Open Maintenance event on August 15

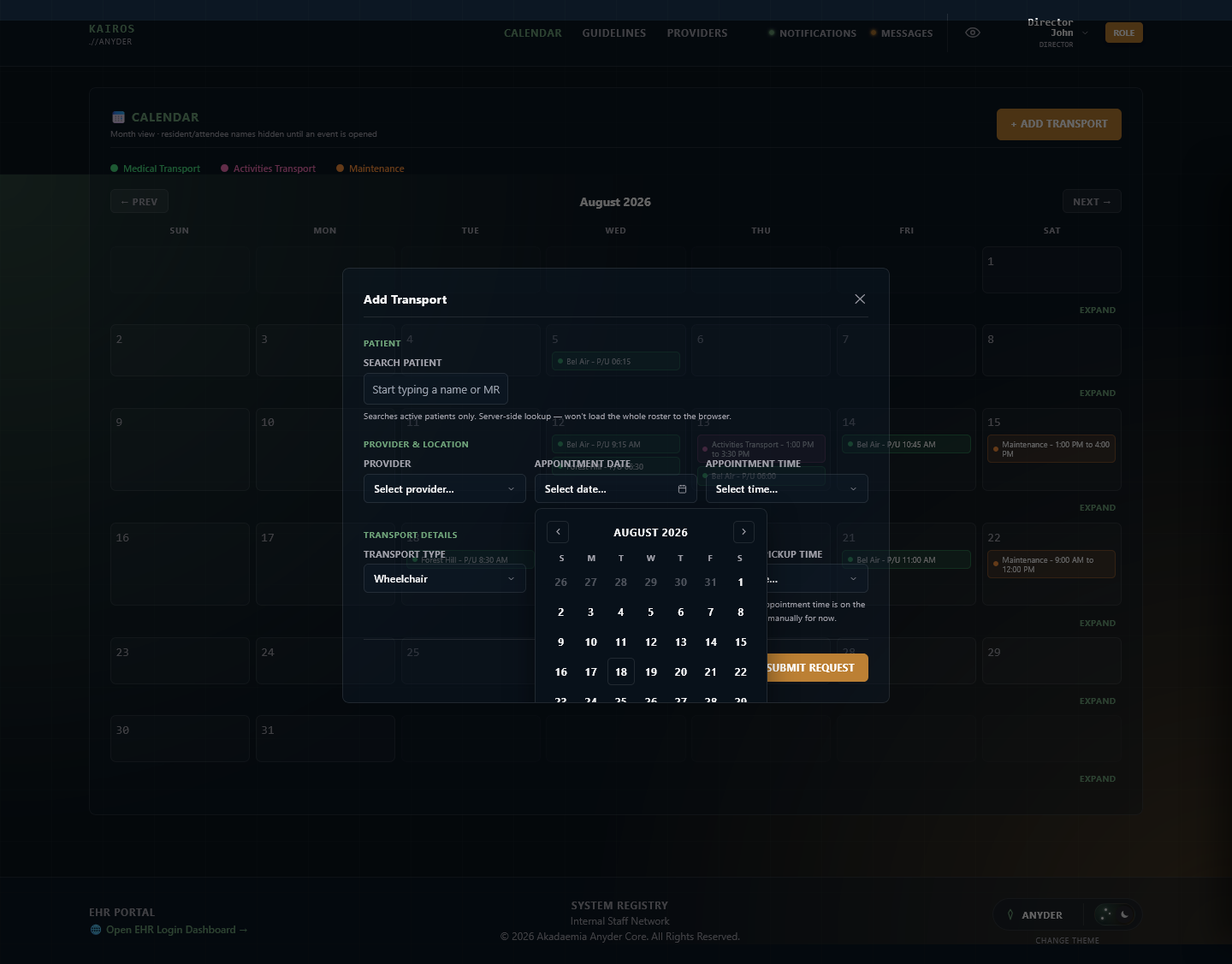(1051, 449)
